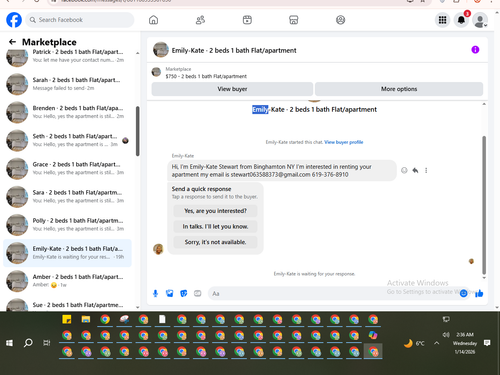
Task: Open the Polly conversation row
Action: coord(68,225)
